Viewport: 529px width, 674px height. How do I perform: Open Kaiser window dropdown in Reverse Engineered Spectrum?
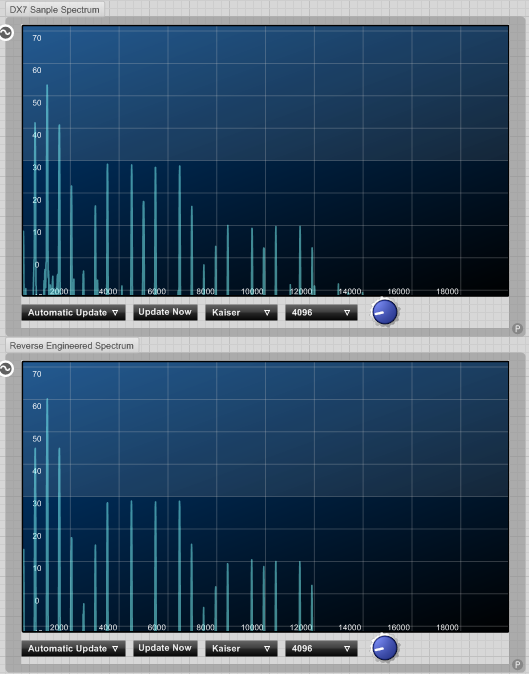(242, 649)
